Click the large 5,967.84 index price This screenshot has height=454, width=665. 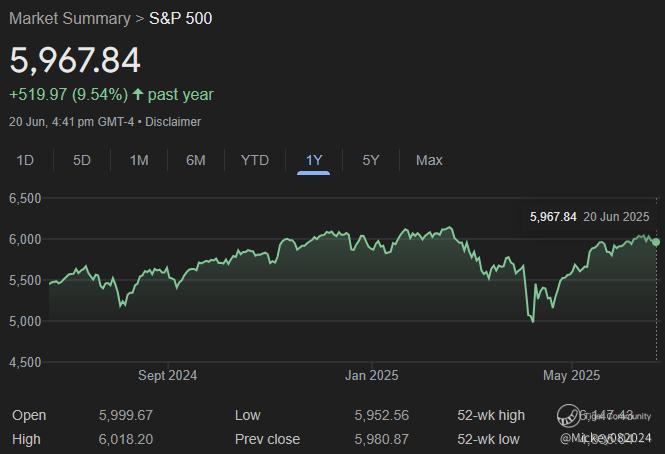[75, 60]
